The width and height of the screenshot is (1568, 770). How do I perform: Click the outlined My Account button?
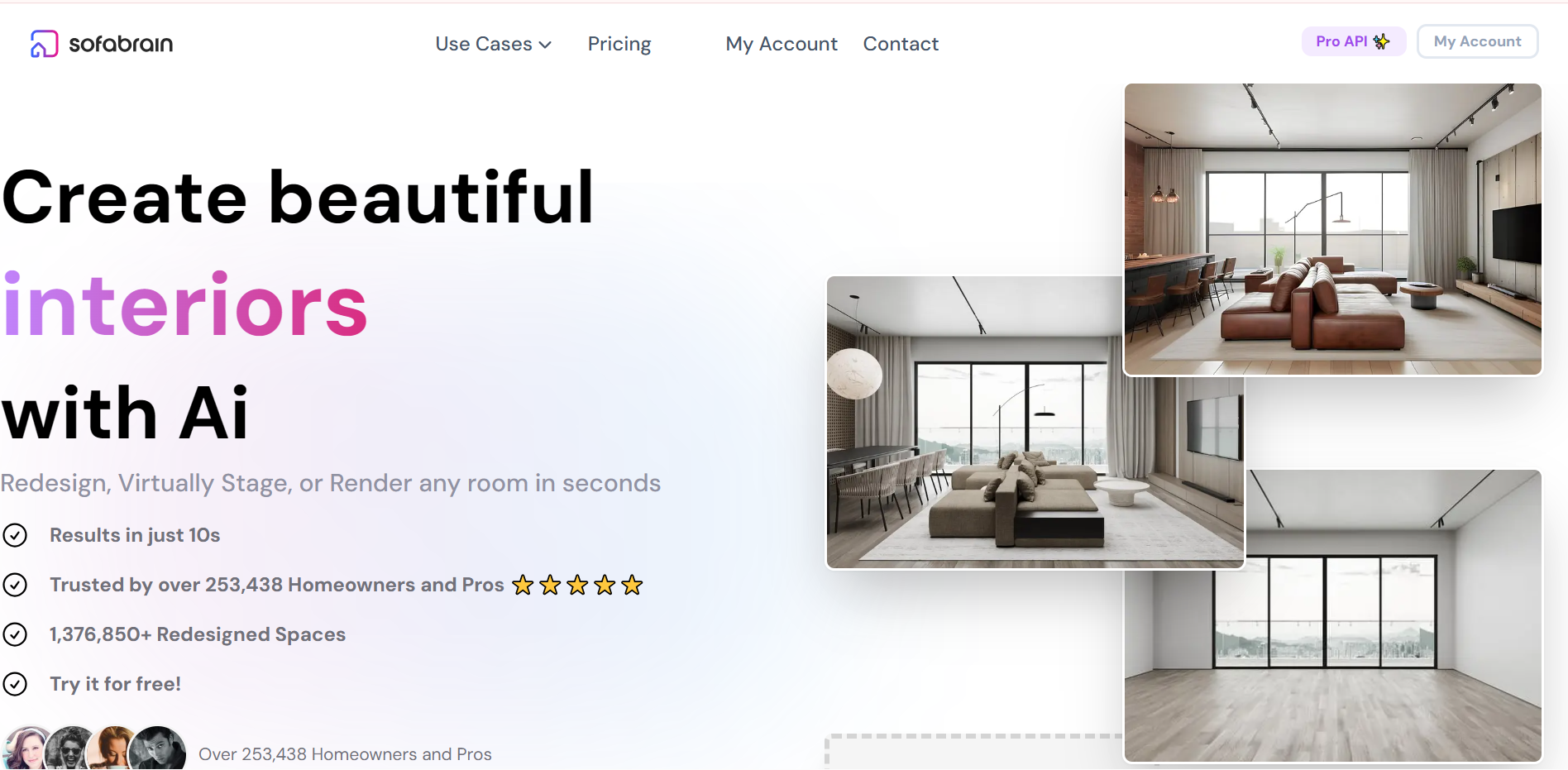pyautogui.click(x=1477, y=41)
